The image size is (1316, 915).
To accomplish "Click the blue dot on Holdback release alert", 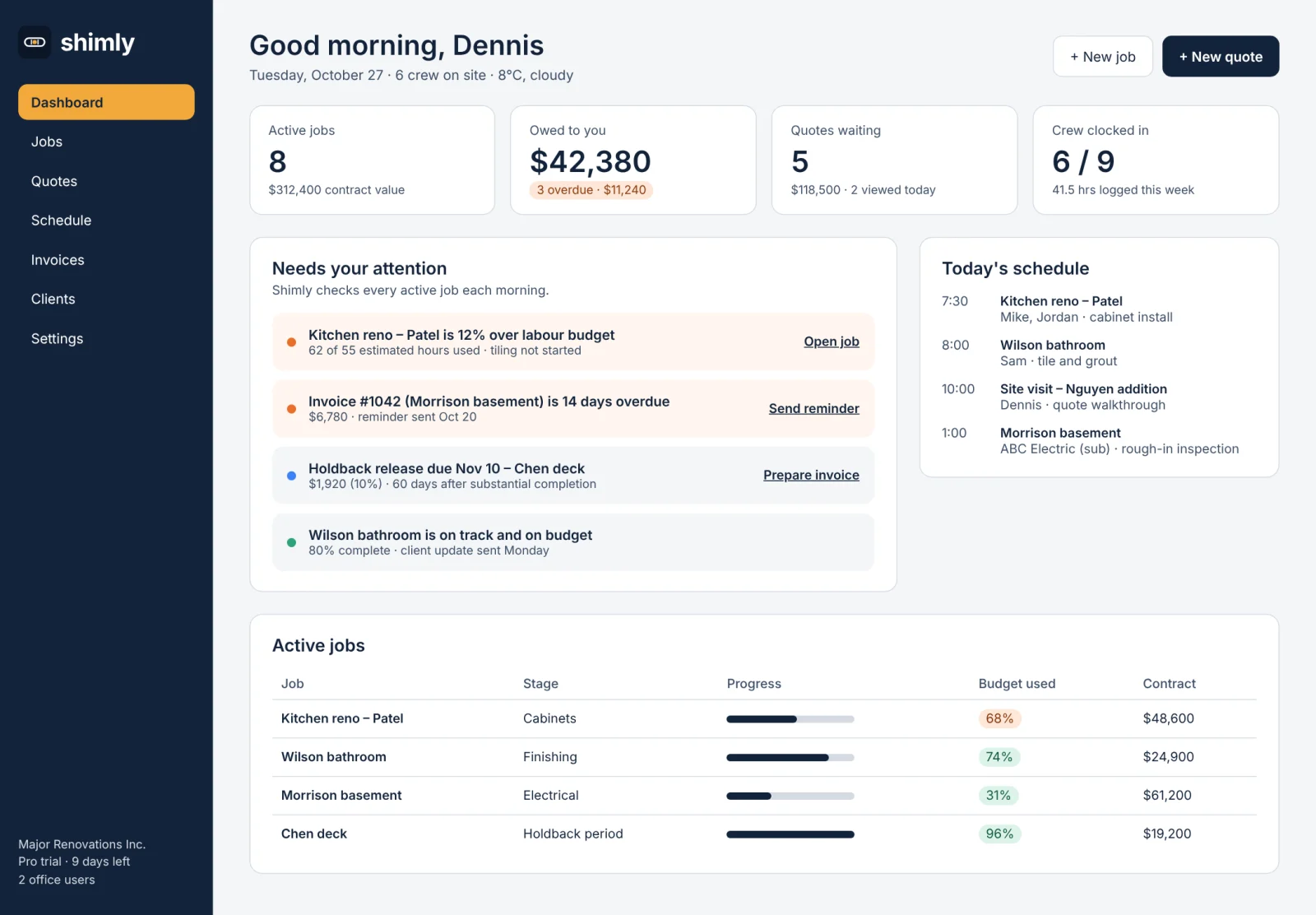I will click(x=291, y=476).
